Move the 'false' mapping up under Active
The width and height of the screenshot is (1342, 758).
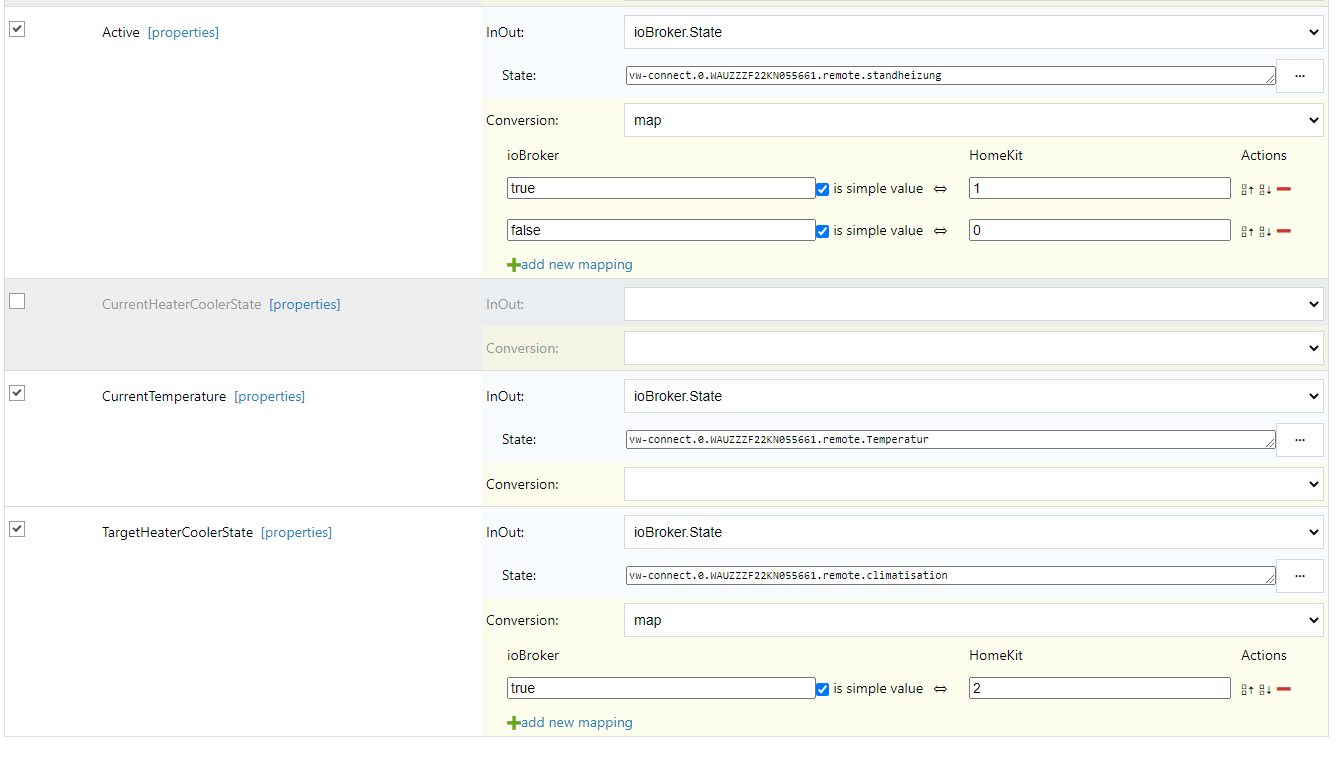click(x=1247, y=231)
